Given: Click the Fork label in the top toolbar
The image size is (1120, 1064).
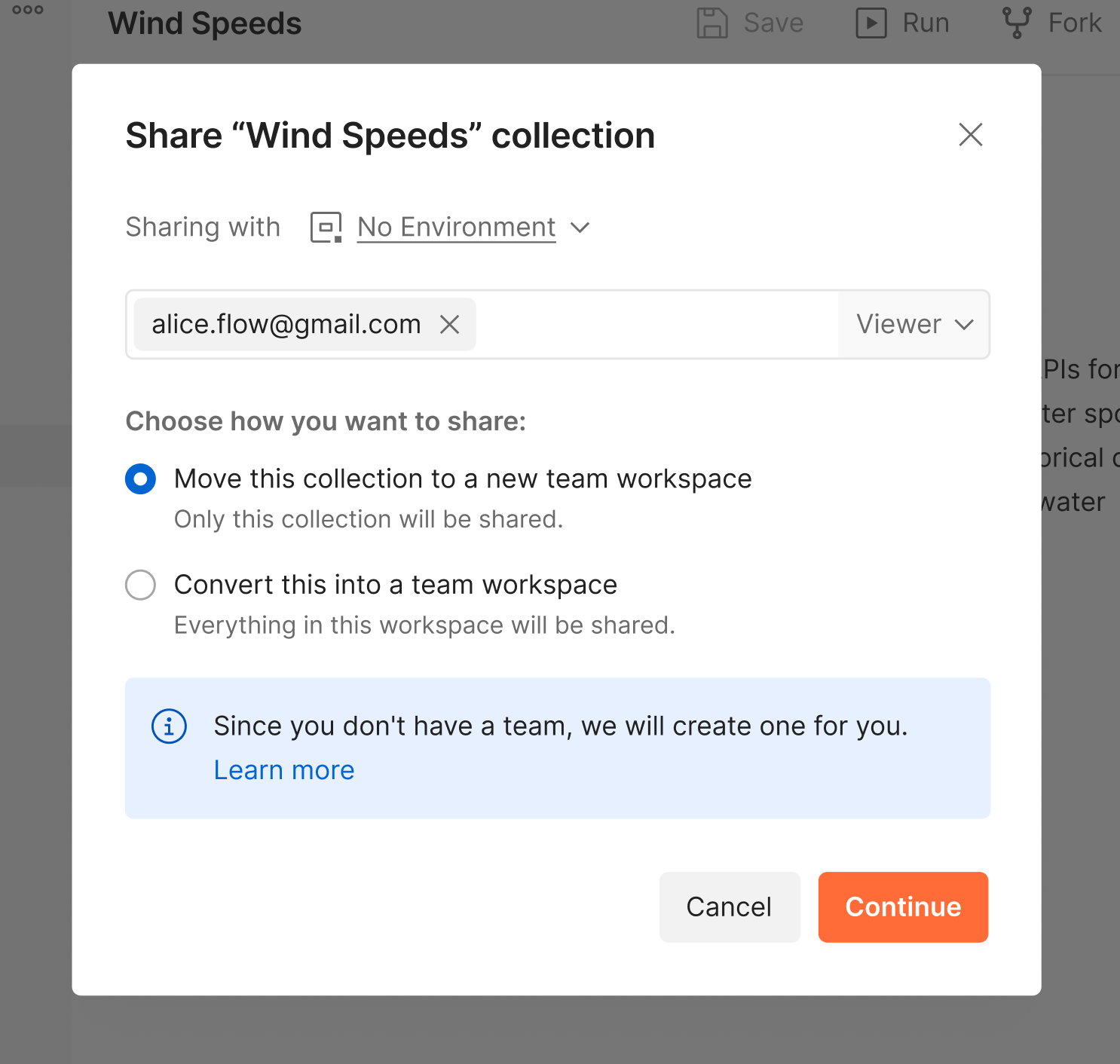Looking at the screenshot, I should pyautogui.click(x=1075, y=23).
